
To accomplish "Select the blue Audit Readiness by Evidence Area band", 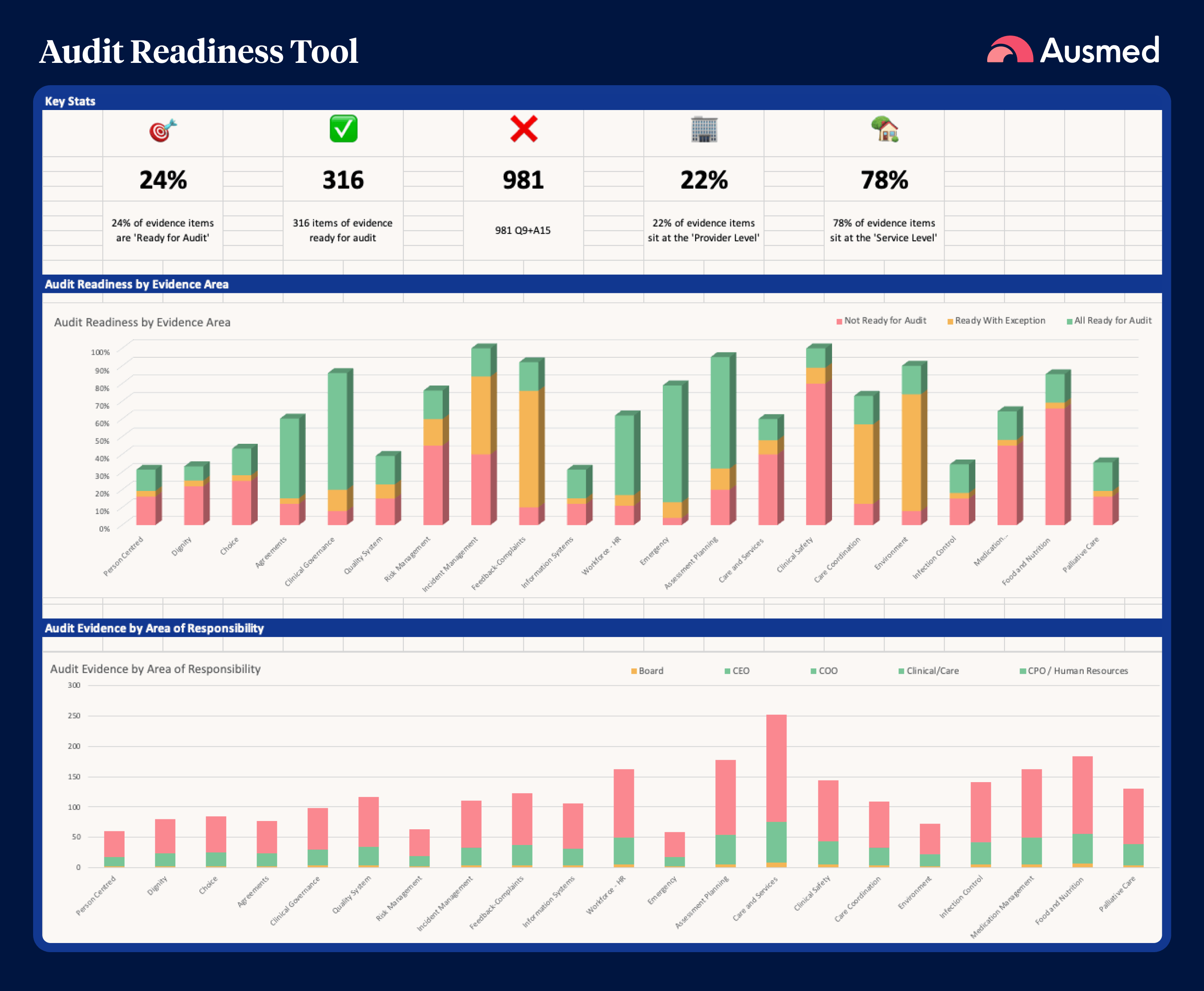I will point(602,284).
